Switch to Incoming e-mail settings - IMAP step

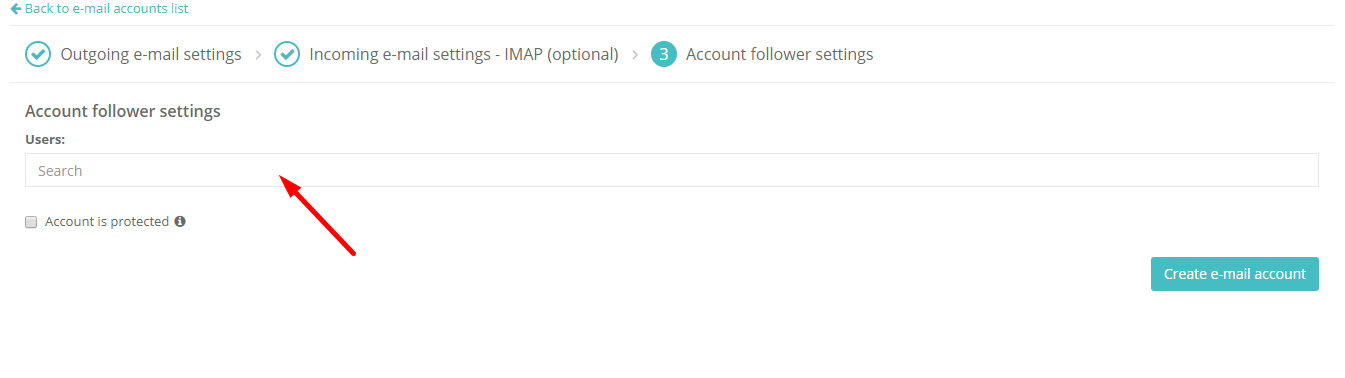click(464, 54)
